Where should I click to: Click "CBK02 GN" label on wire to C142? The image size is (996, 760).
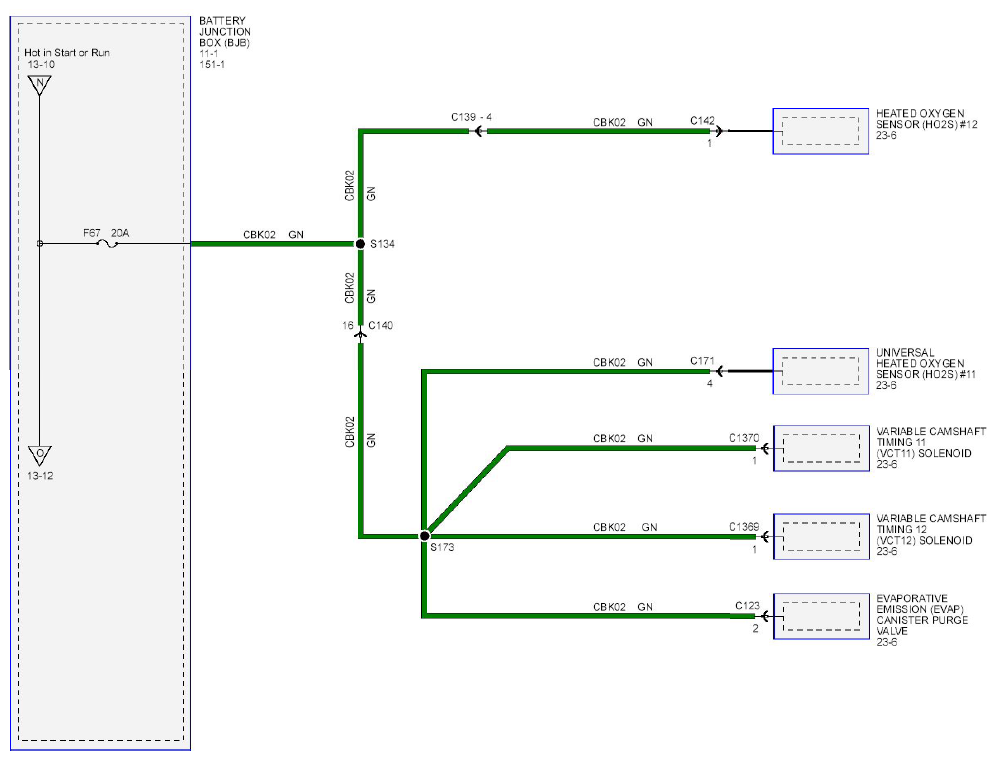click(622, 122)
